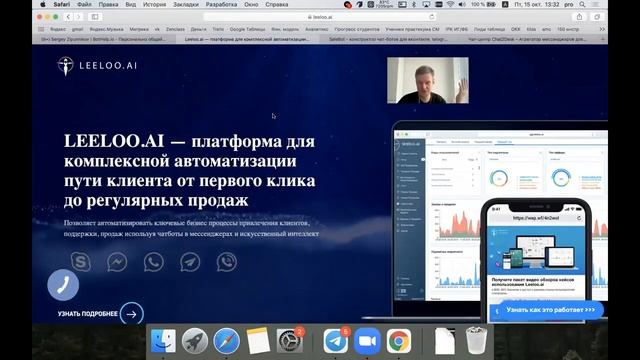Click the Facebook Messenger icon
Image resolution: width=640 pixels, height=360 pixels.
pyautogui.click(x=117, y=262)
